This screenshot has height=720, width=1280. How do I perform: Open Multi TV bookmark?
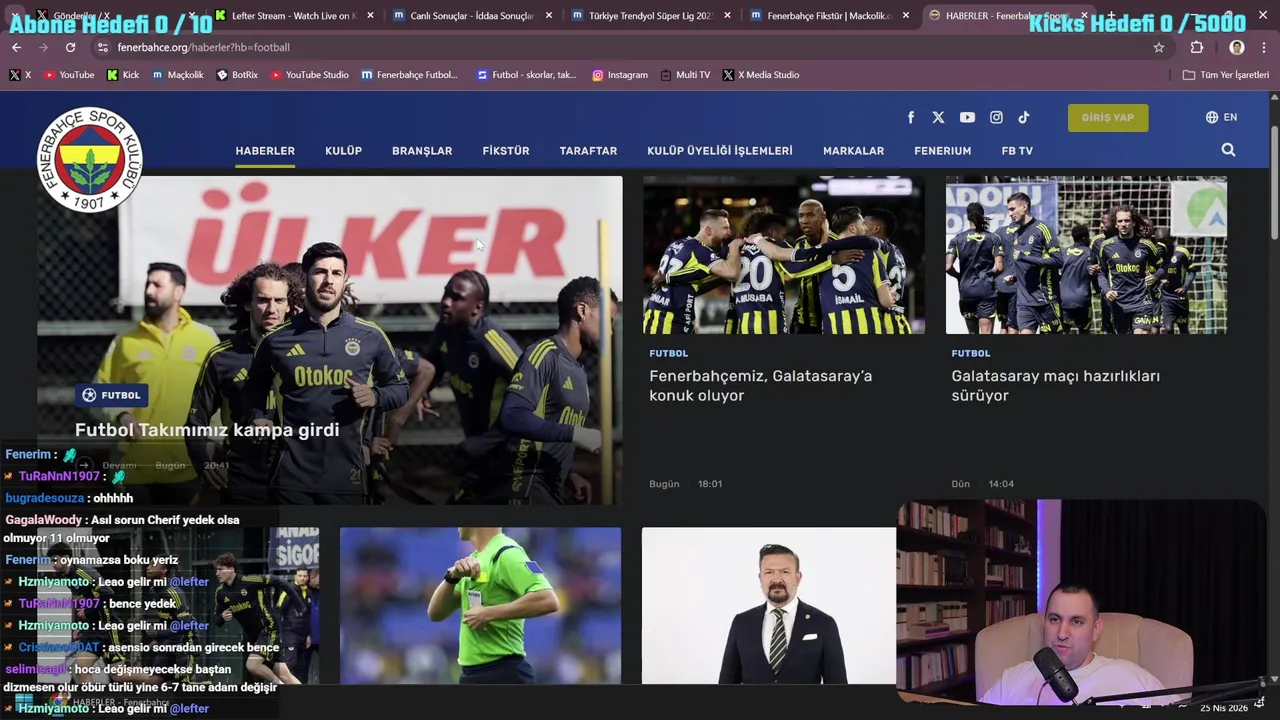point(685,75)
